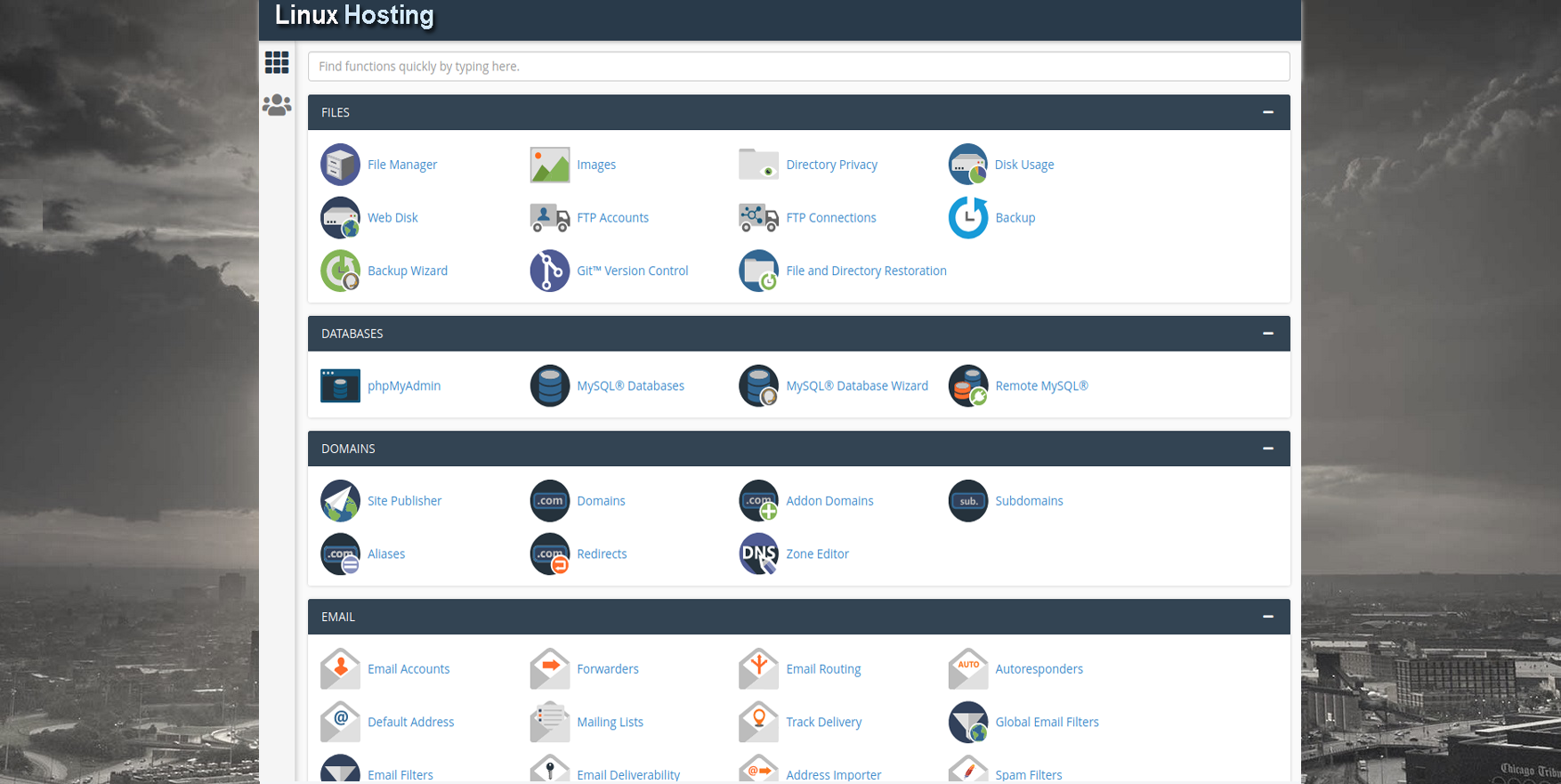Click the Track Delivery icon
This screenshot has height=784, width=1561.
[x=759, y=722]
